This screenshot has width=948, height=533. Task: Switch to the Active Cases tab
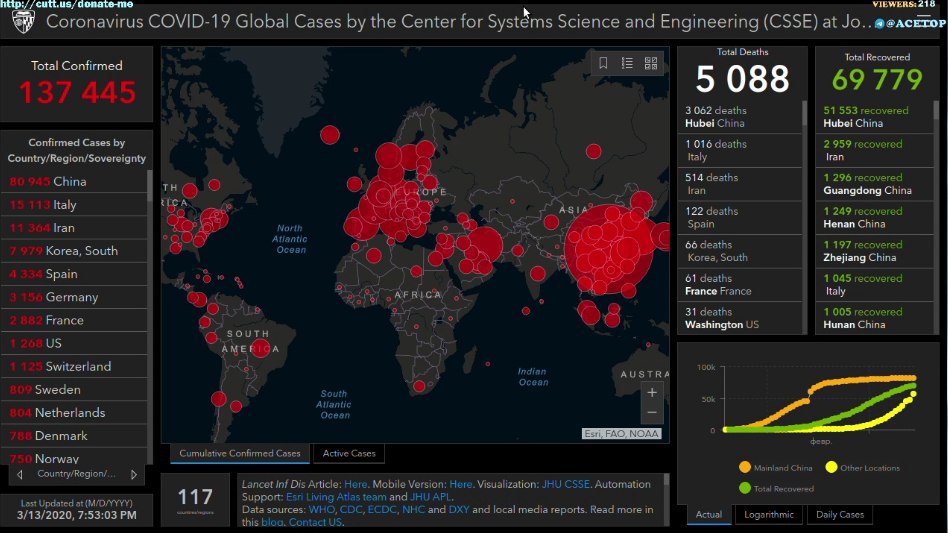tap(349, 453)
